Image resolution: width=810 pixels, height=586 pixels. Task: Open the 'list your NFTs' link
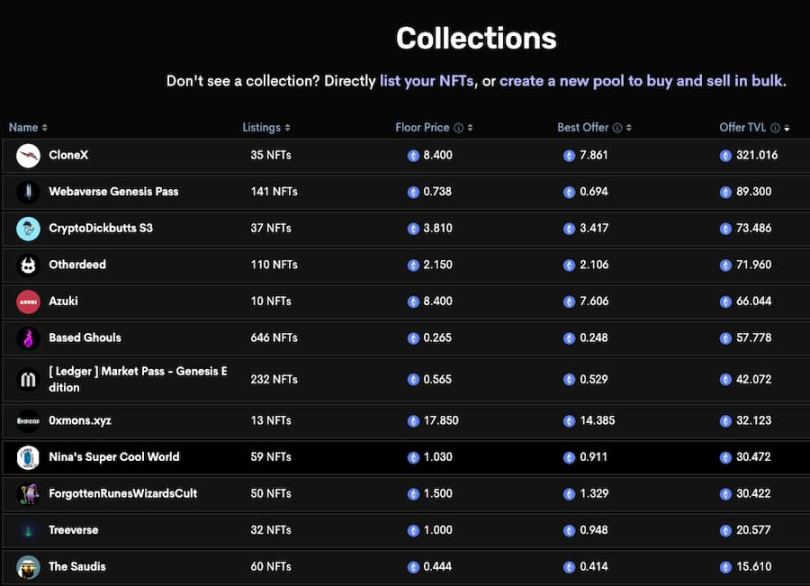pos(427,81)
